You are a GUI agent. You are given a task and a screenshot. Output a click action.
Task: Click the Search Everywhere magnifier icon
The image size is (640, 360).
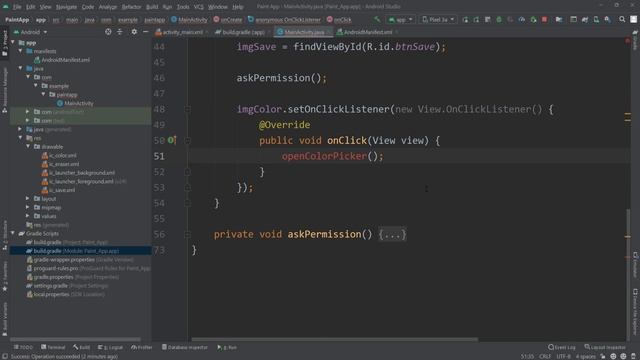point(622,19)
